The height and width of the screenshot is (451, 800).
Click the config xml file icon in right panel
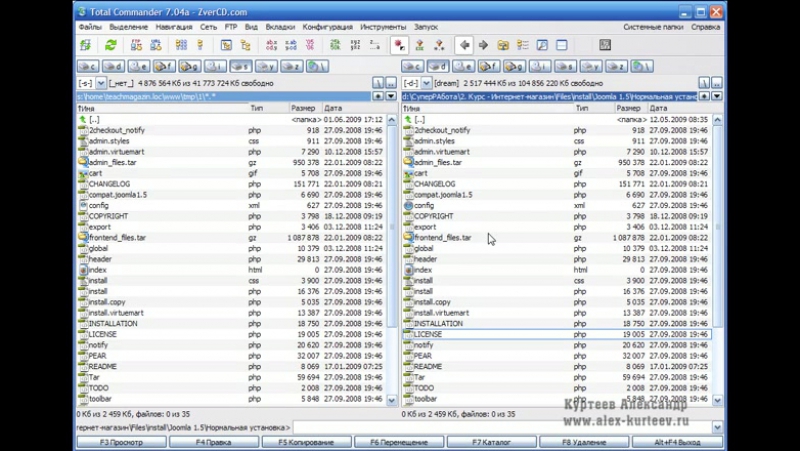[408, 205]
